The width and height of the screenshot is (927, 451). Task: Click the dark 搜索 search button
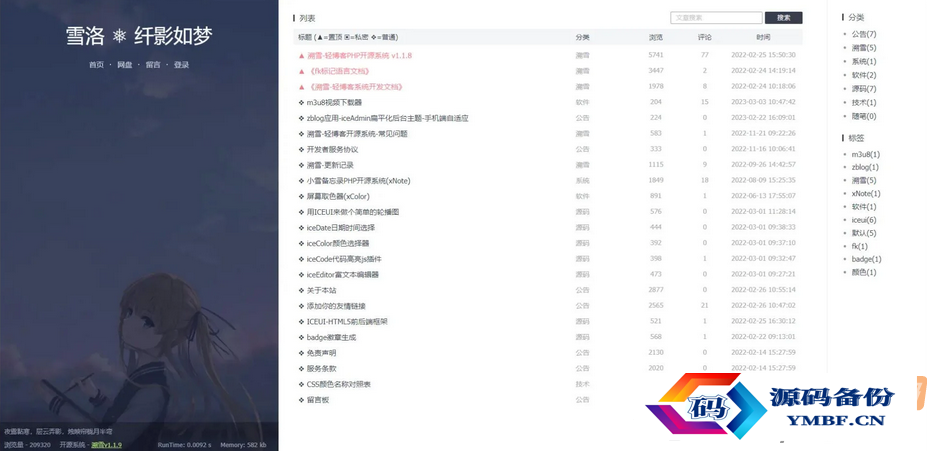[x=783, y=18]
